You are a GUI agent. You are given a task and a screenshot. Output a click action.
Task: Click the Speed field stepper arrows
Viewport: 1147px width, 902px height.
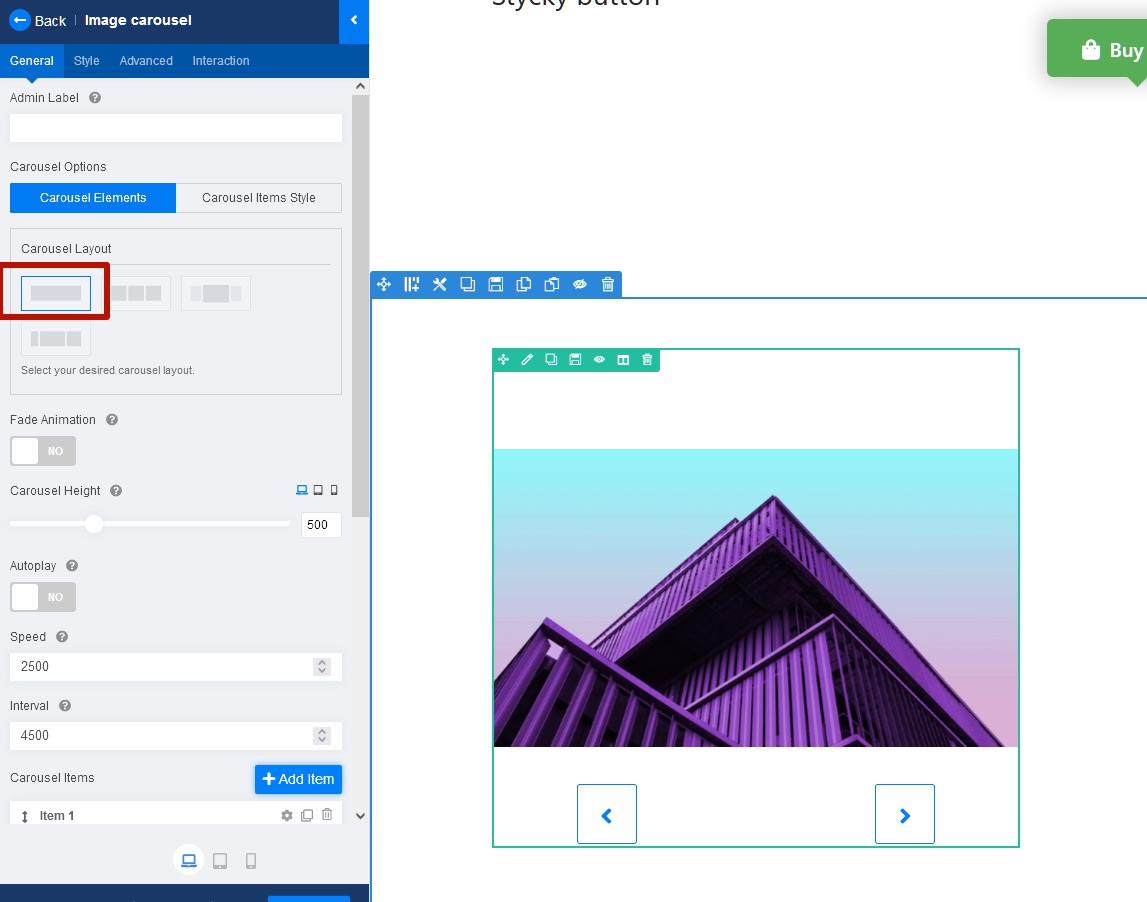point(321,666)
